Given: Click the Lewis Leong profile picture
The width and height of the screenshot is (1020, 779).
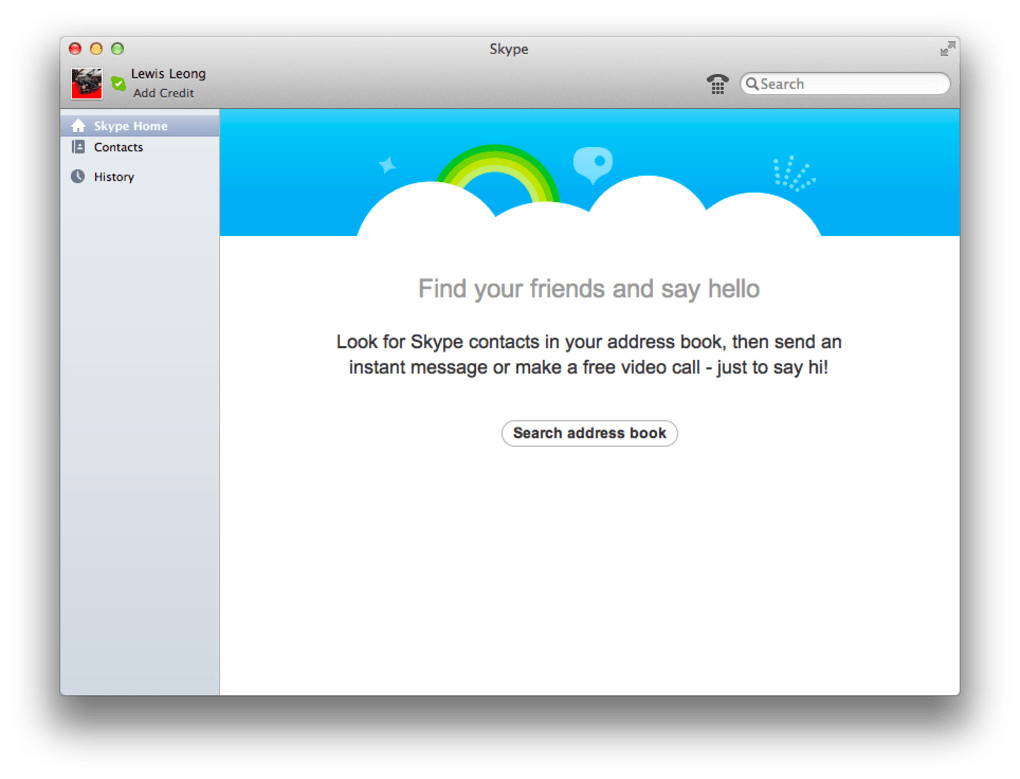Looking at the screenshot, I should 87,84.
